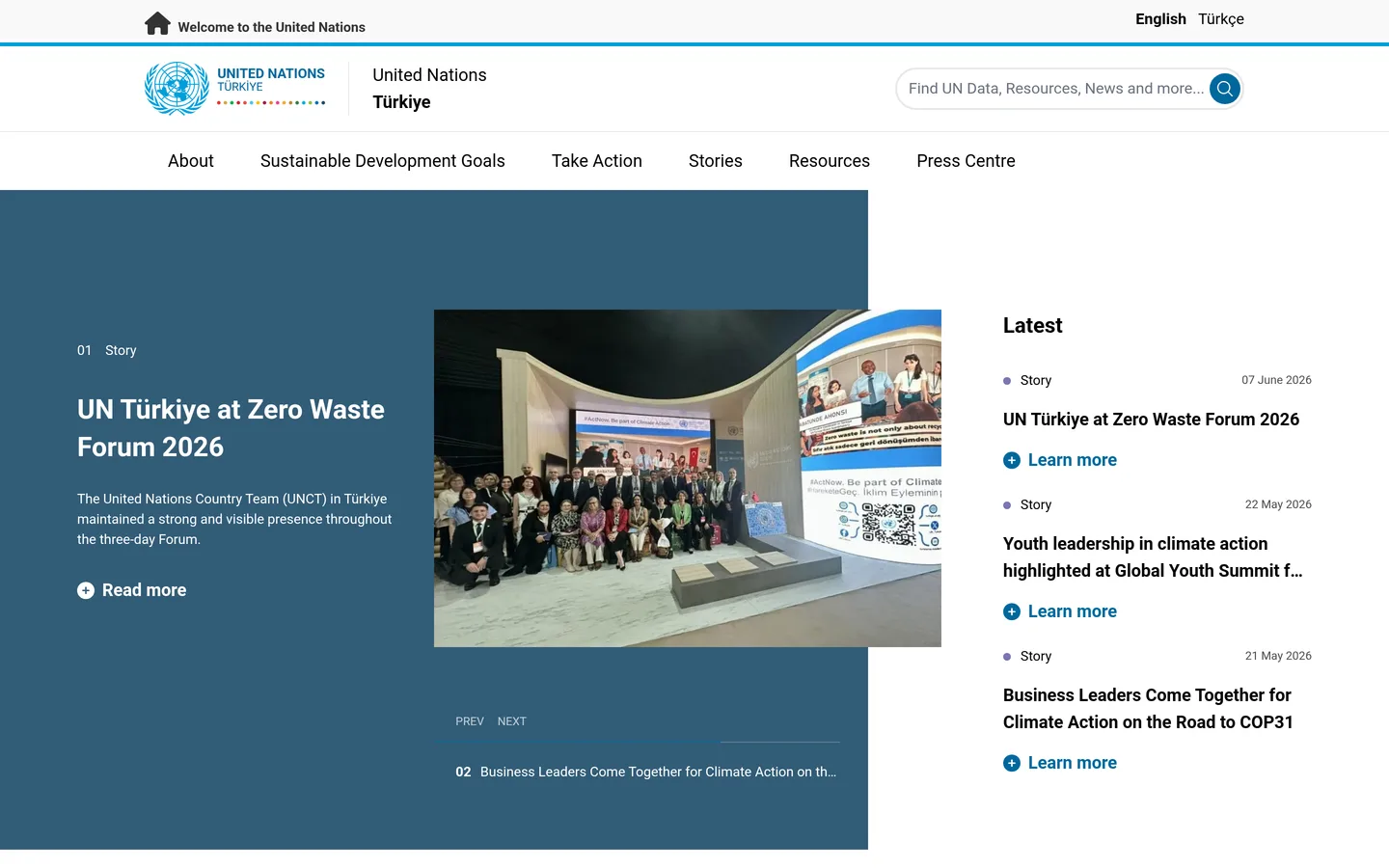Go to the Stories section
This screenshot has width=1389, height=868.
(716, 161)
